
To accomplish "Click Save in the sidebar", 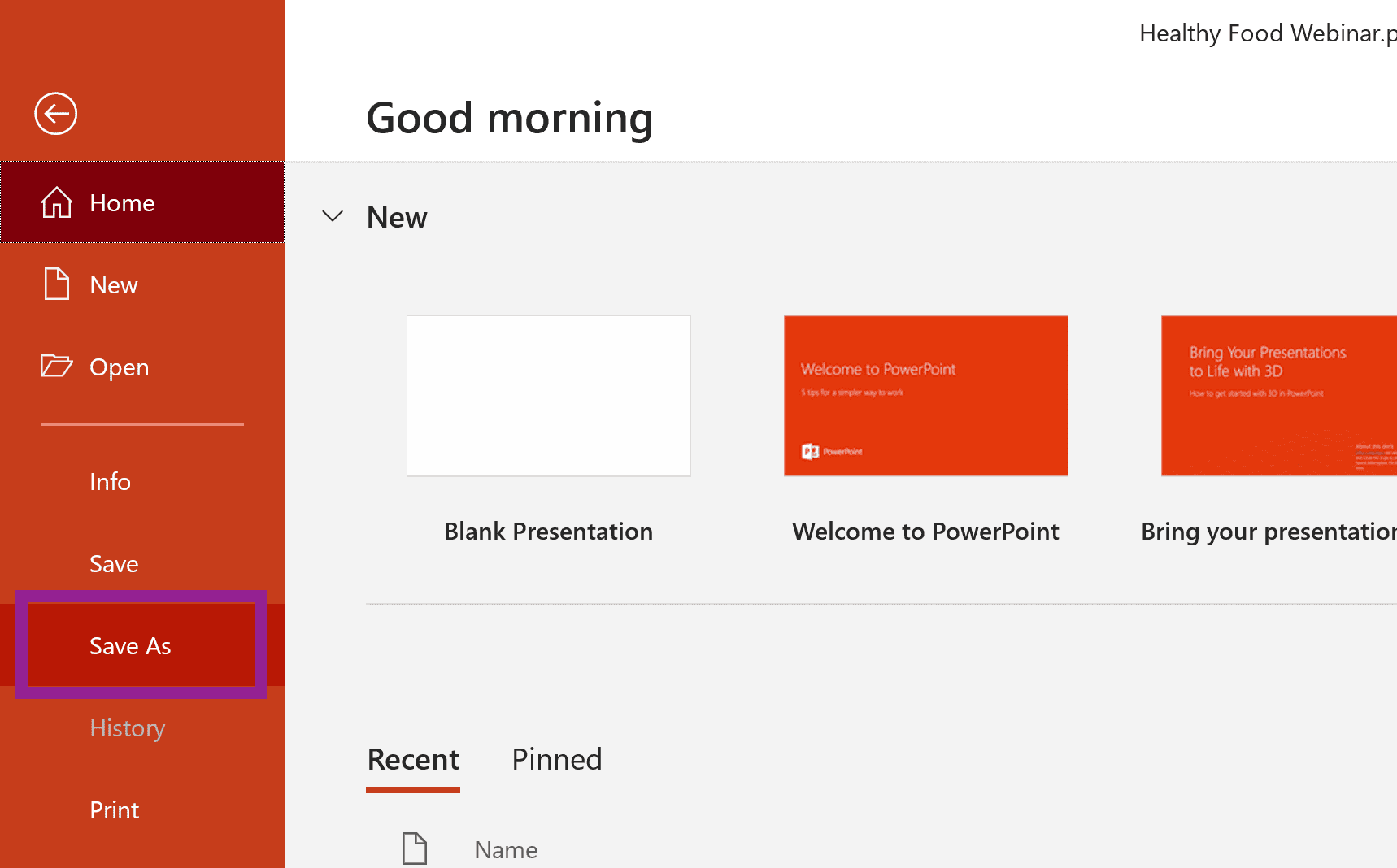I will pos(113,563).
